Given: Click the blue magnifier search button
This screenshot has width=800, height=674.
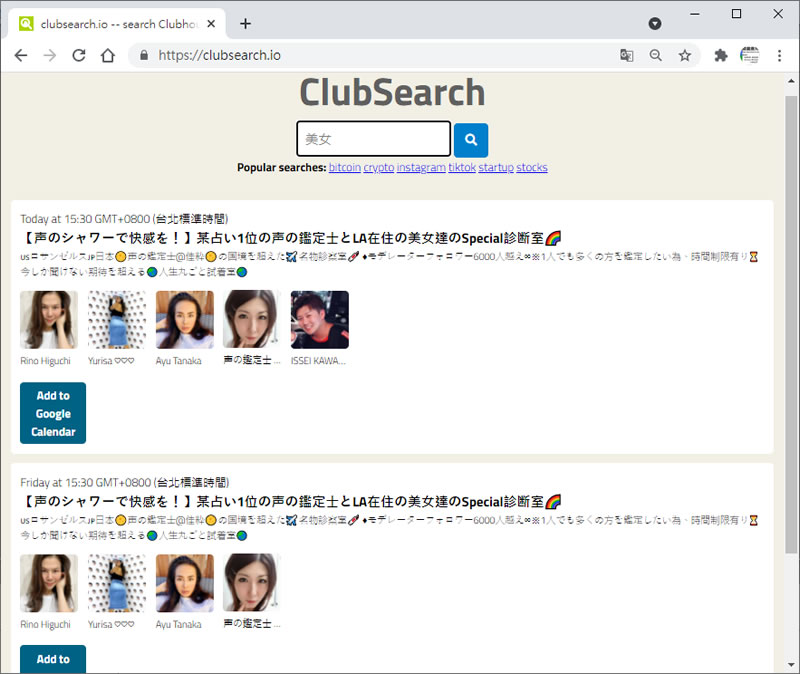Looking at the screenshot, I should click(471, 140).
